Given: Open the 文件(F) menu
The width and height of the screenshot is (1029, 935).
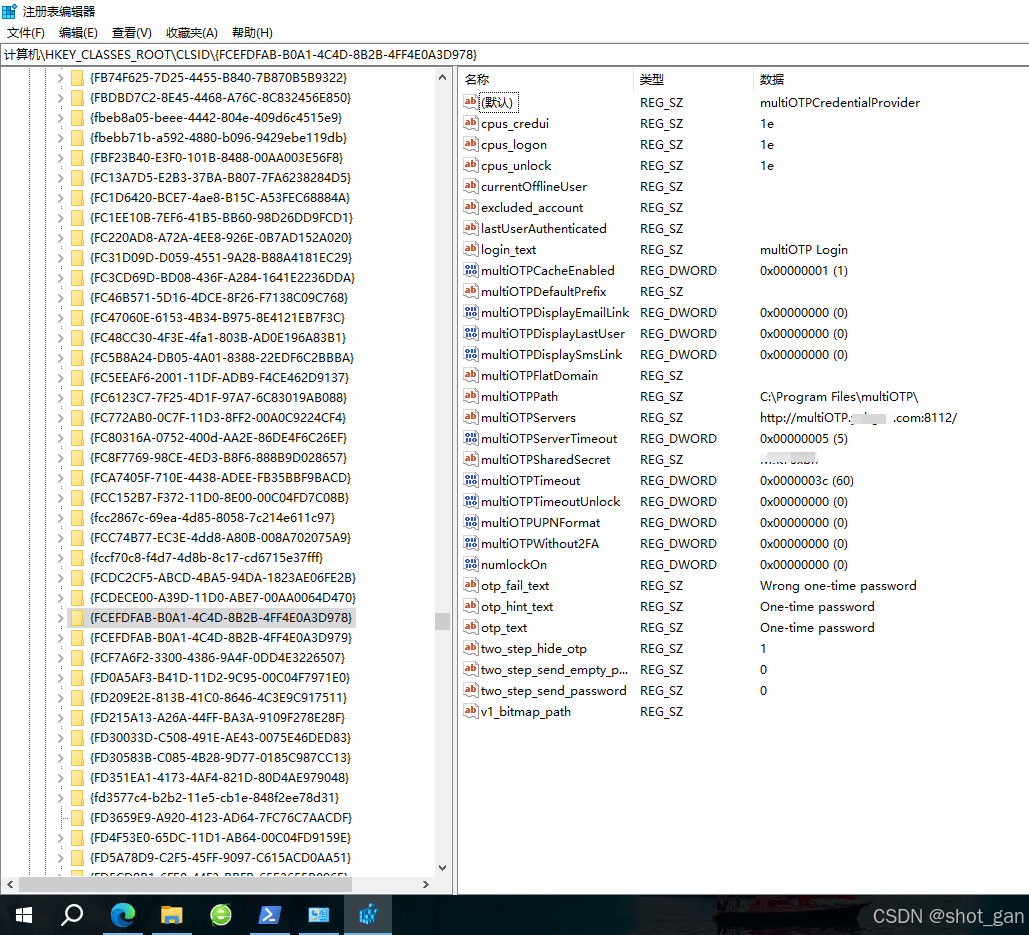Looking at the screenshot, I should click(26, 33).
